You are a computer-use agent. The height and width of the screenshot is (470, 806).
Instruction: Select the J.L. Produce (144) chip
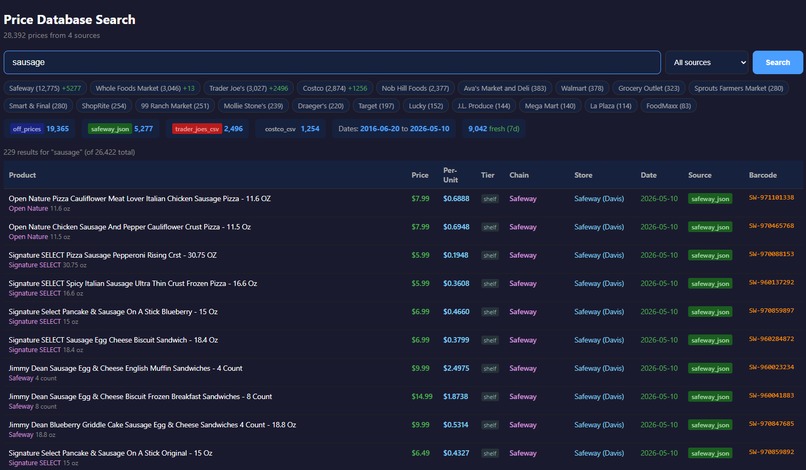click(484, 106)
